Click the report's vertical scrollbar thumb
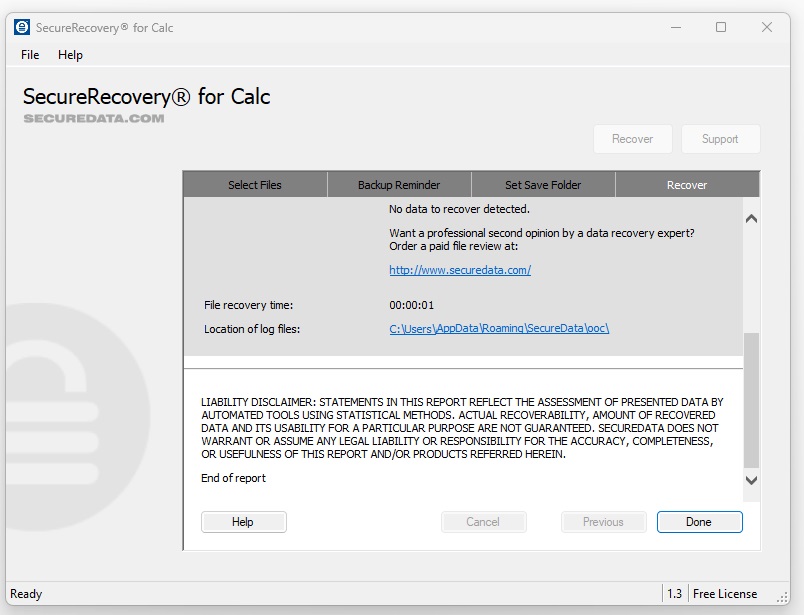 pos(752,400)
